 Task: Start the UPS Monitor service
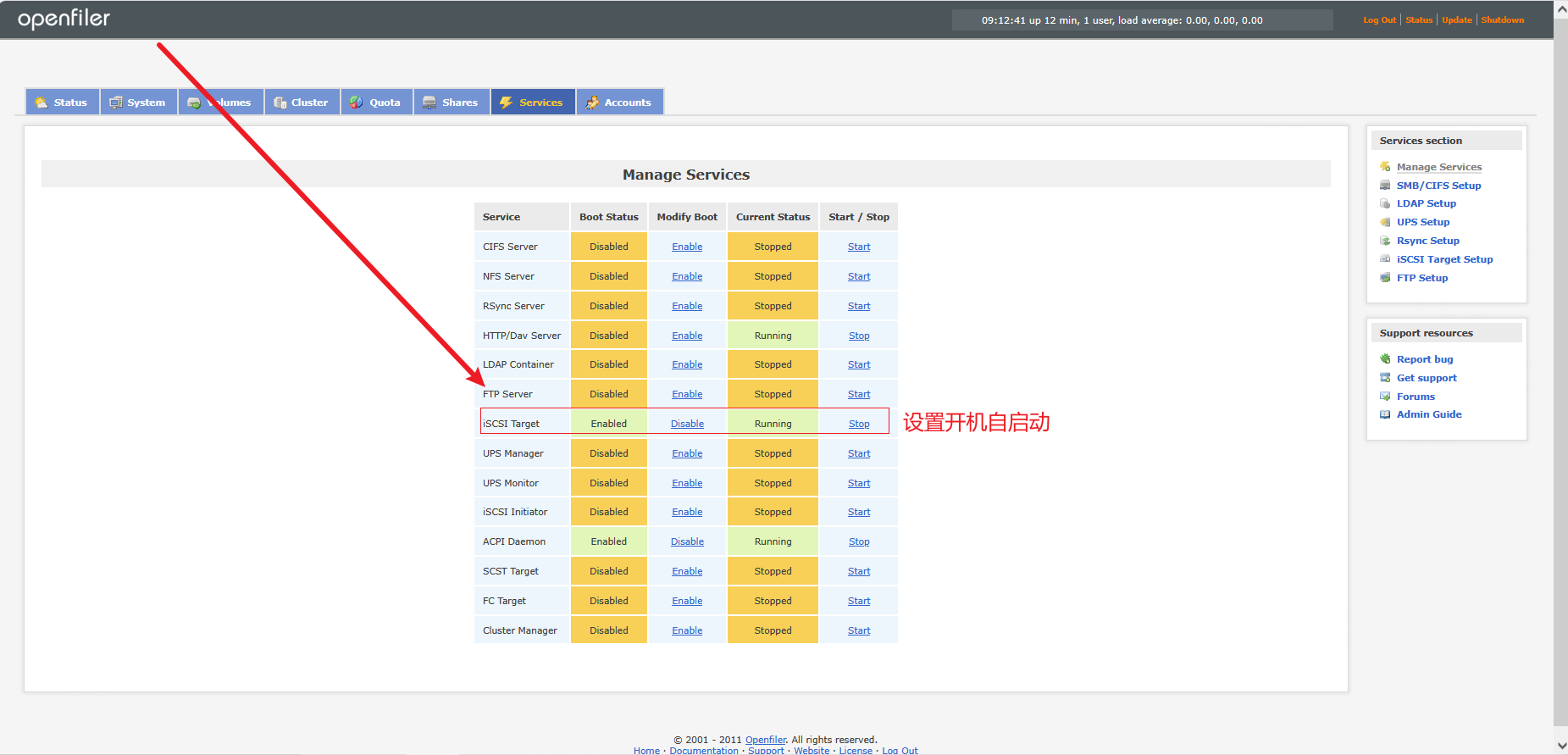[859, 483]
